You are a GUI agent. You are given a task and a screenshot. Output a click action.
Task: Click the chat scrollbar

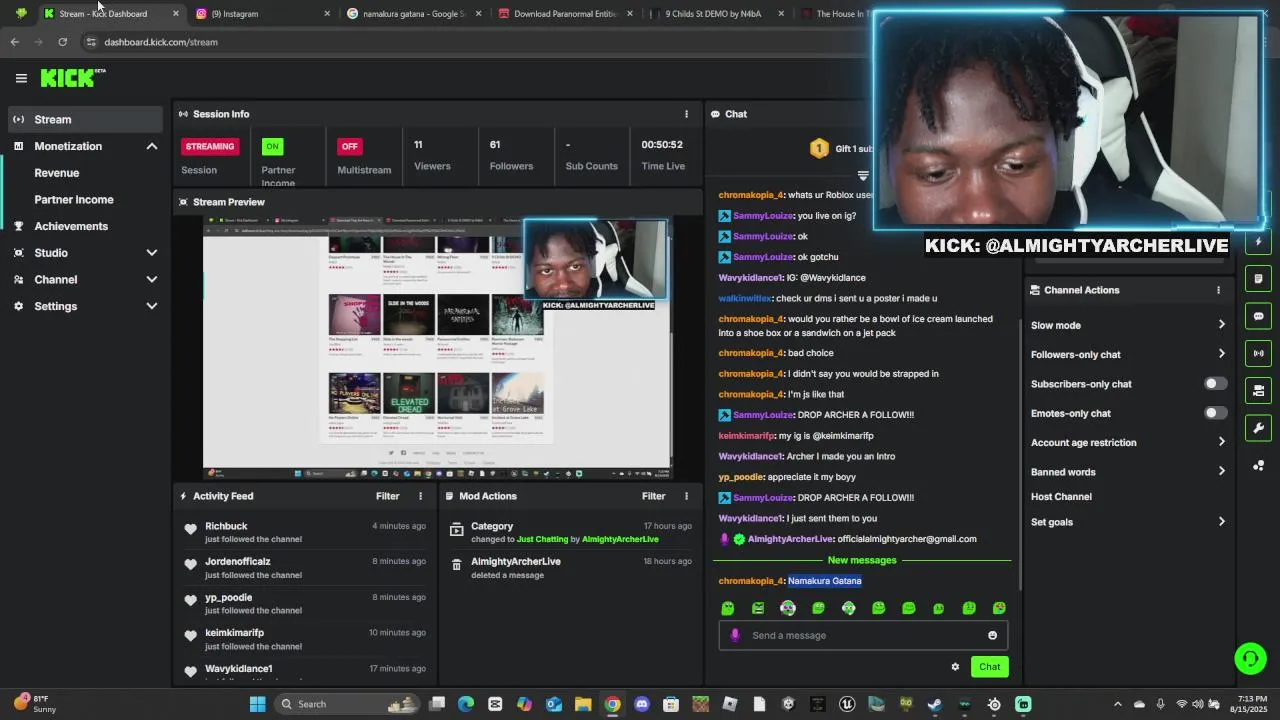click(x=1020, y=455)
